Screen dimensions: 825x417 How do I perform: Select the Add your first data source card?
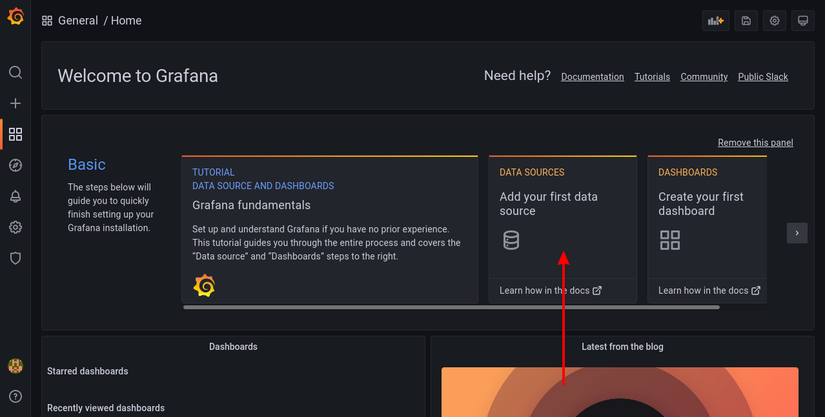(x=562, y=205)
